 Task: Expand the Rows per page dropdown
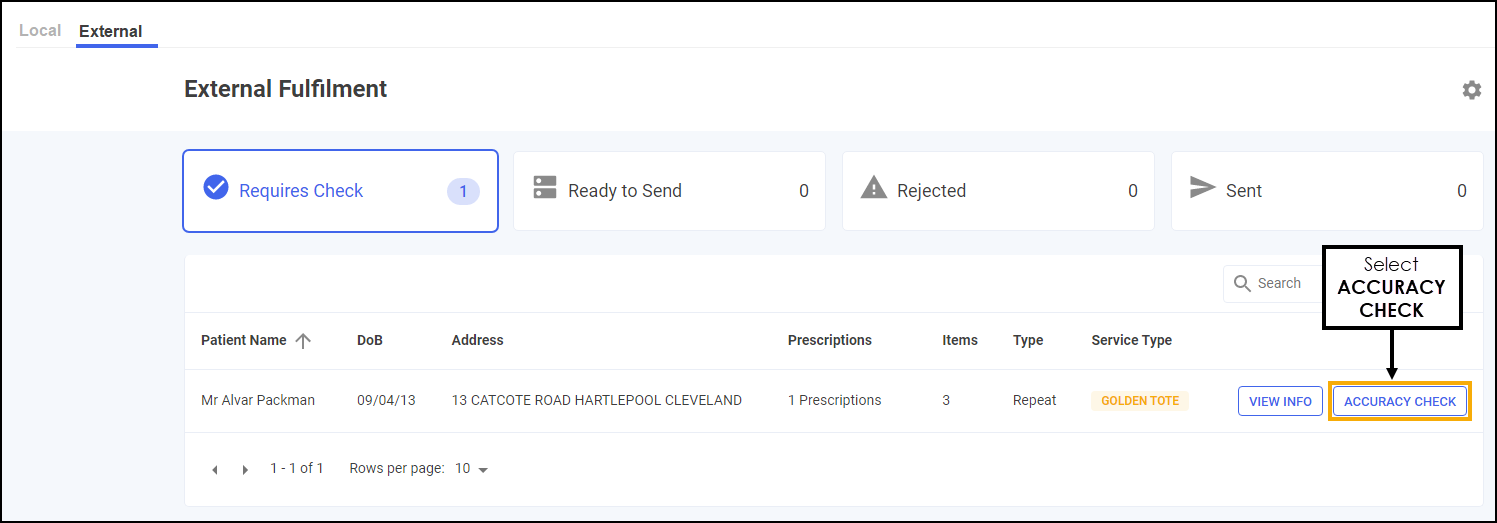471,469
